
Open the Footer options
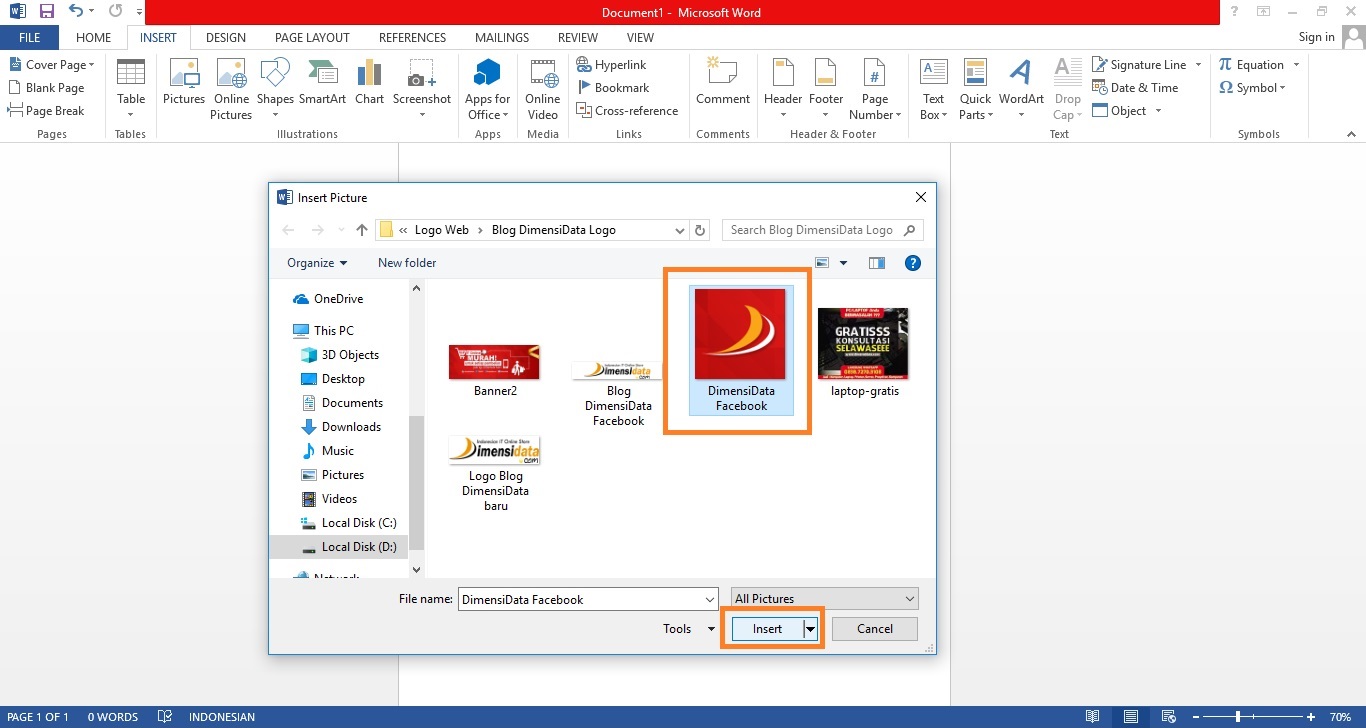[826, 88]
